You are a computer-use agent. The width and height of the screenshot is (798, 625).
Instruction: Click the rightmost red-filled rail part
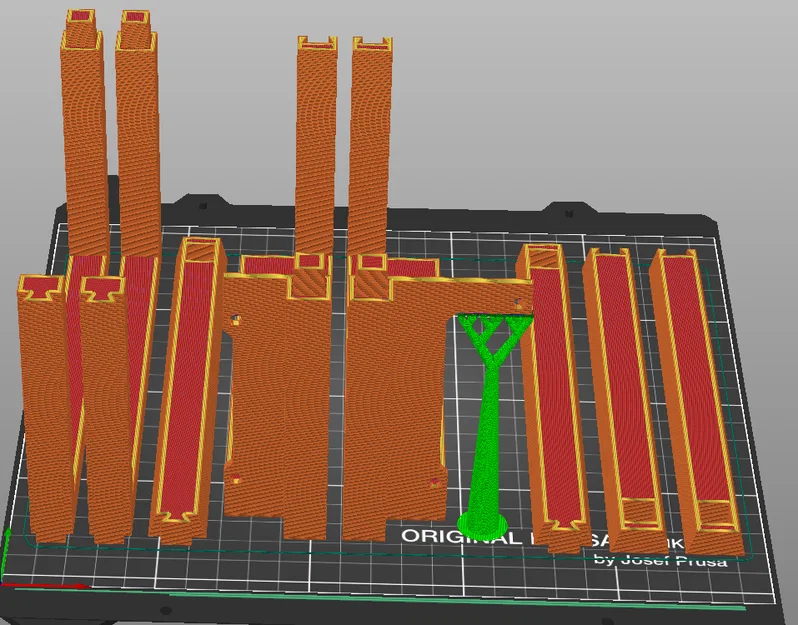[697, 402]
